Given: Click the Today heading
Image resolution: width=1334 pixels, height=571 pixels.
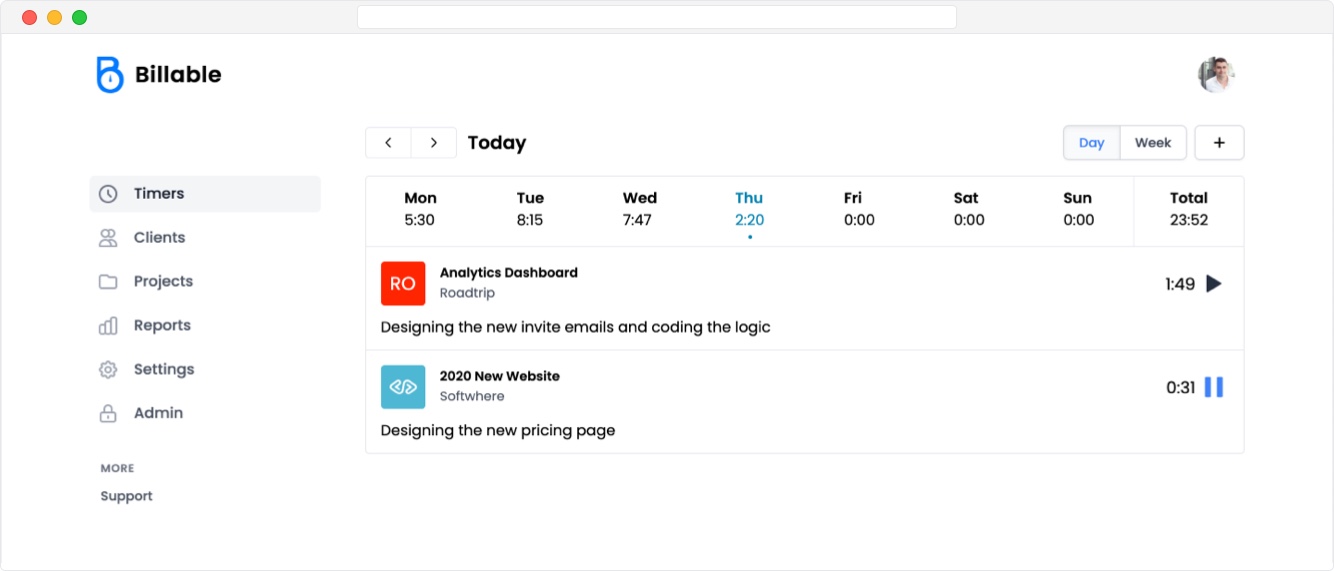Looking at the screenshot, I should (497, 143).
